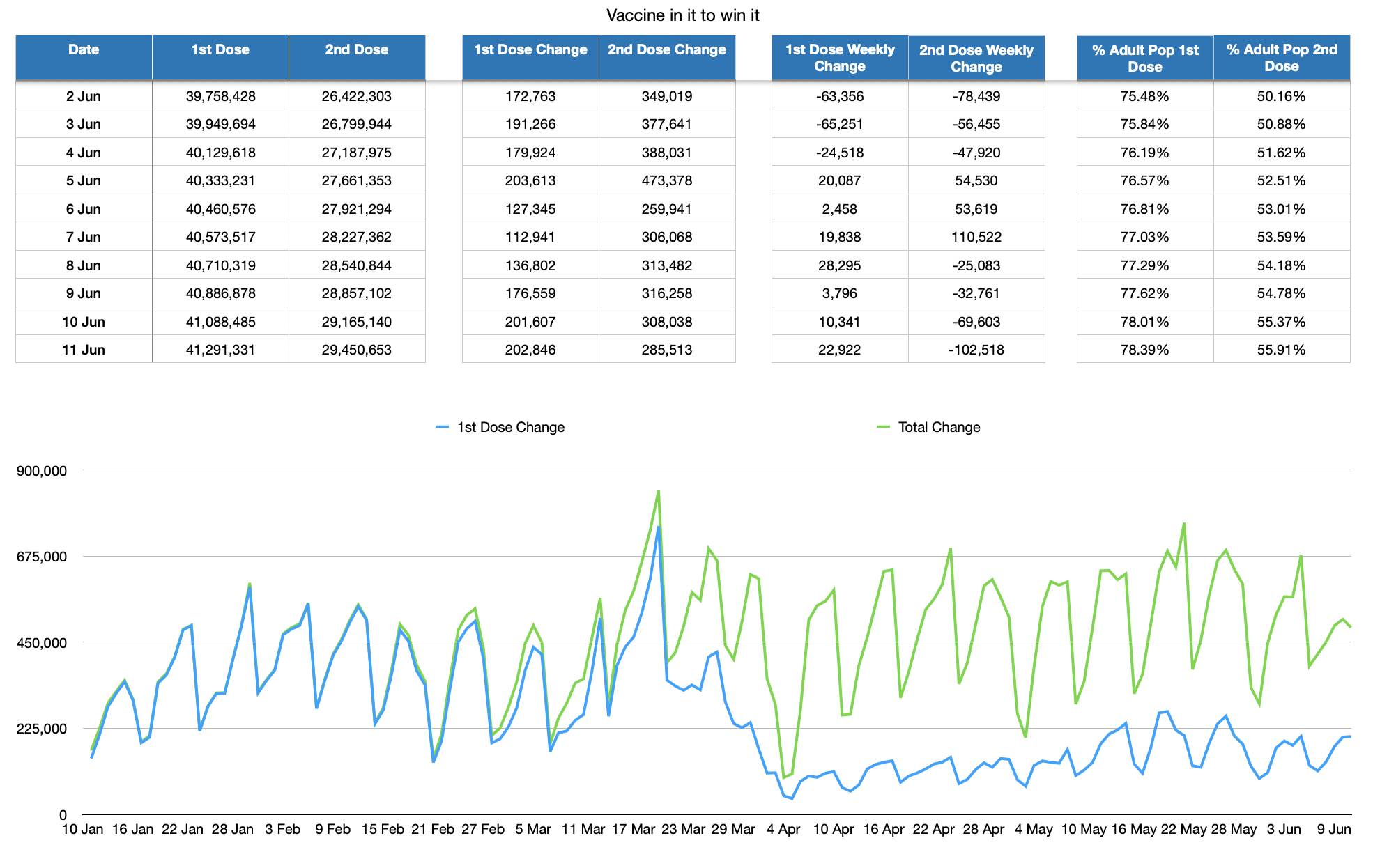
Task: Click the 473,378 2nd Dose Change cell
Action: click(x=667, y=180)
